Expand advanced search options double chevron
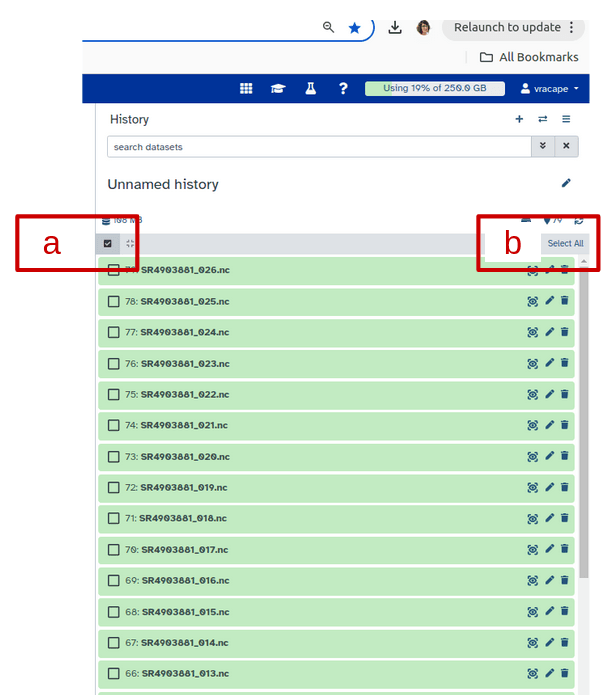 [542, 146]
